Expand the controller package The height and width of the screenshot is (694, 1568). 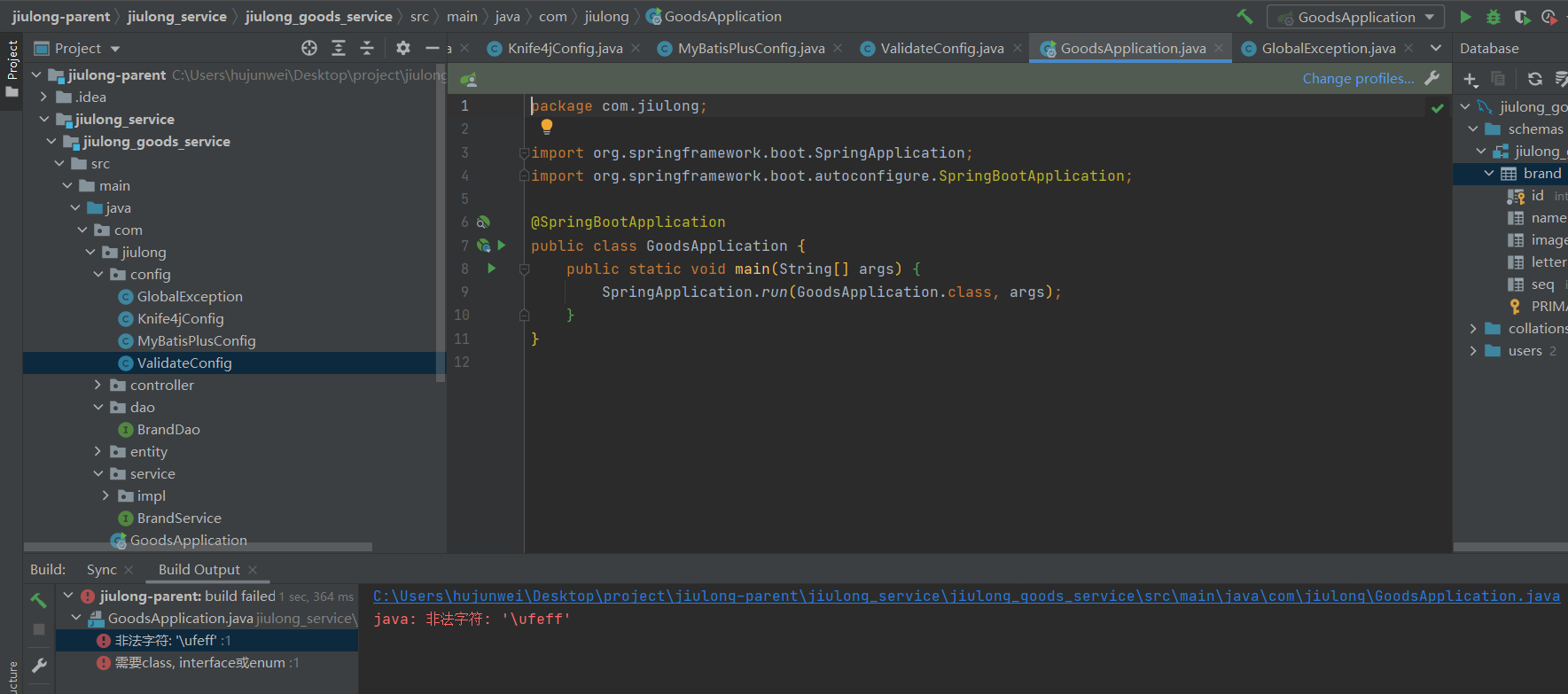coord(98,385)
